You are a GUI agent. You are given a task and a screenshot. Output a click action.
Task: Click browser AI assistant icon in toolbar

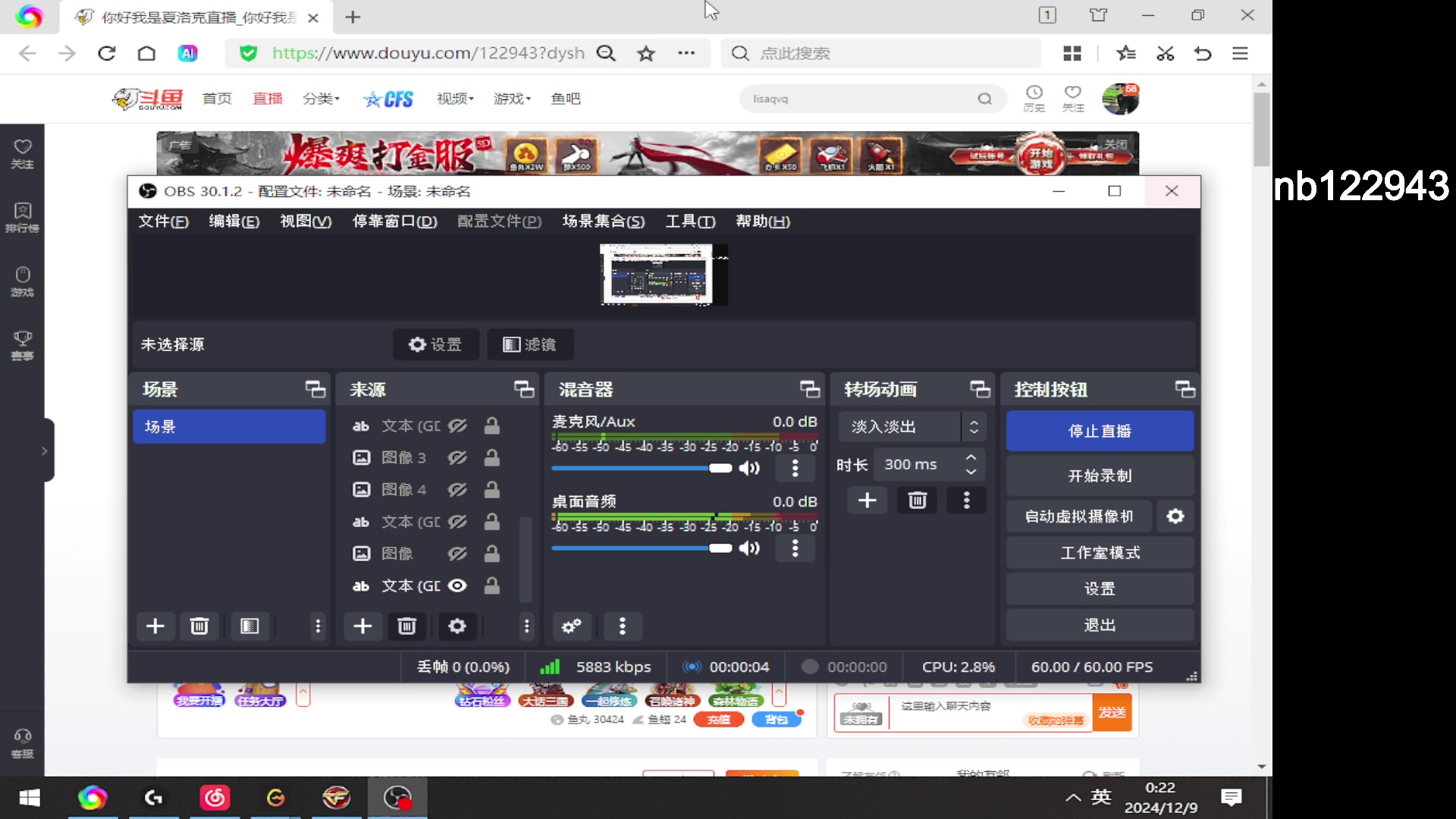coord(187,53)
